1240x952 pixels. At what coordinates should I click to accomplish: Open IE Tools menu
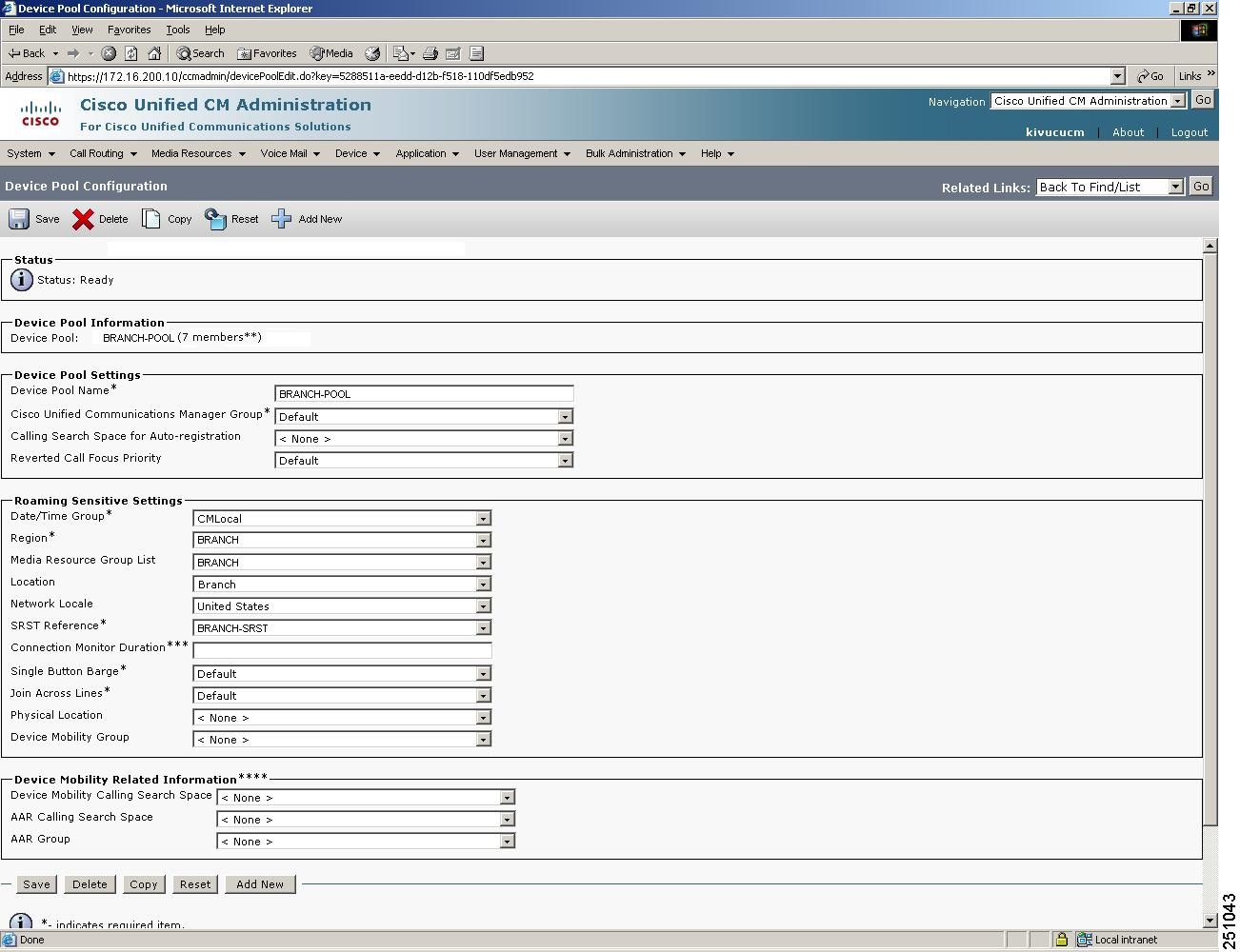point(178,30)
